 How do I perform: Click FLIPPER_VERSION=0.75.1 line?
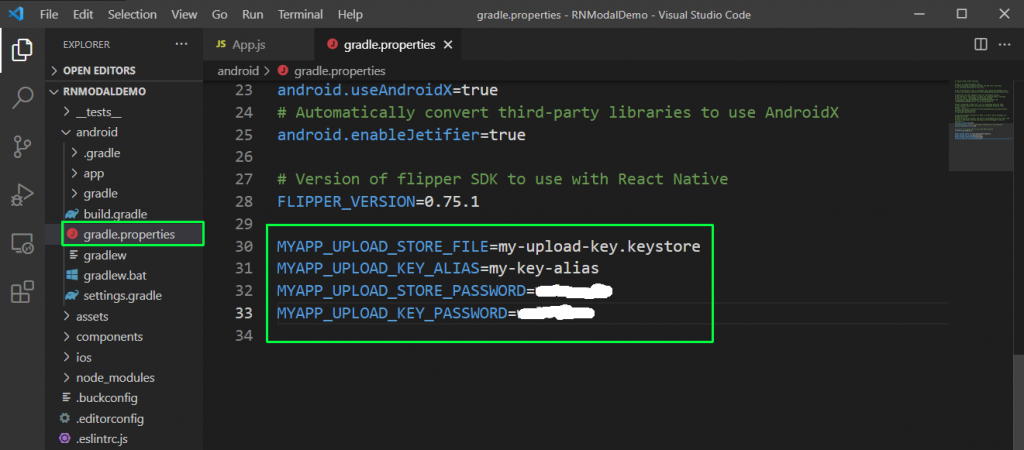(x=378, y=202)
